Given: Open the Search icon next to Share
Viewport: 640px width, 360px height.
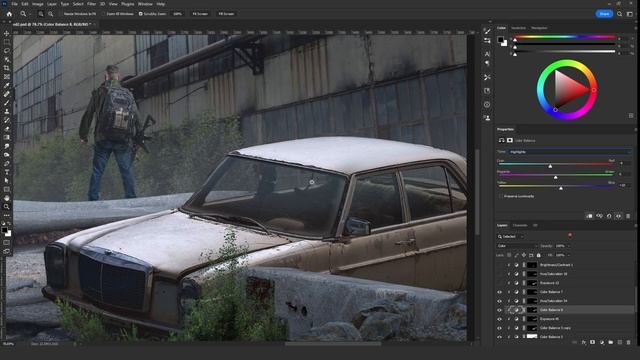Looking at the screenshot, I should (x=619, y=14).
